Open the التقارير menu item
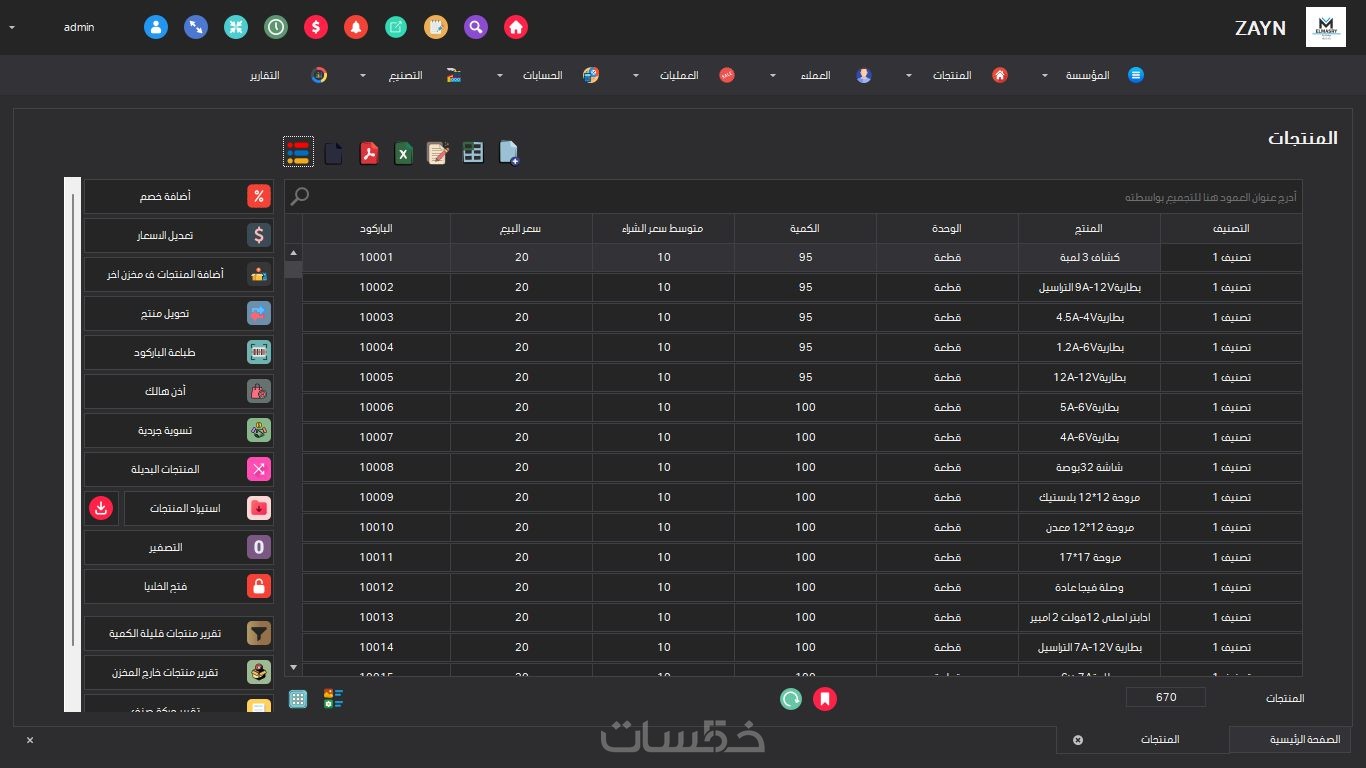 (265, 76)
